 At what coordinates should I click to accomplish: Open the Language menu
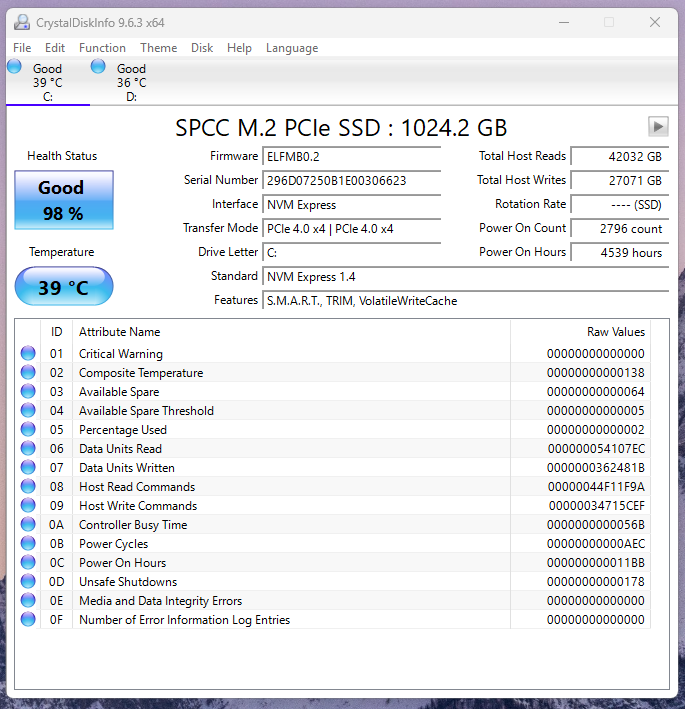point(292,48)
